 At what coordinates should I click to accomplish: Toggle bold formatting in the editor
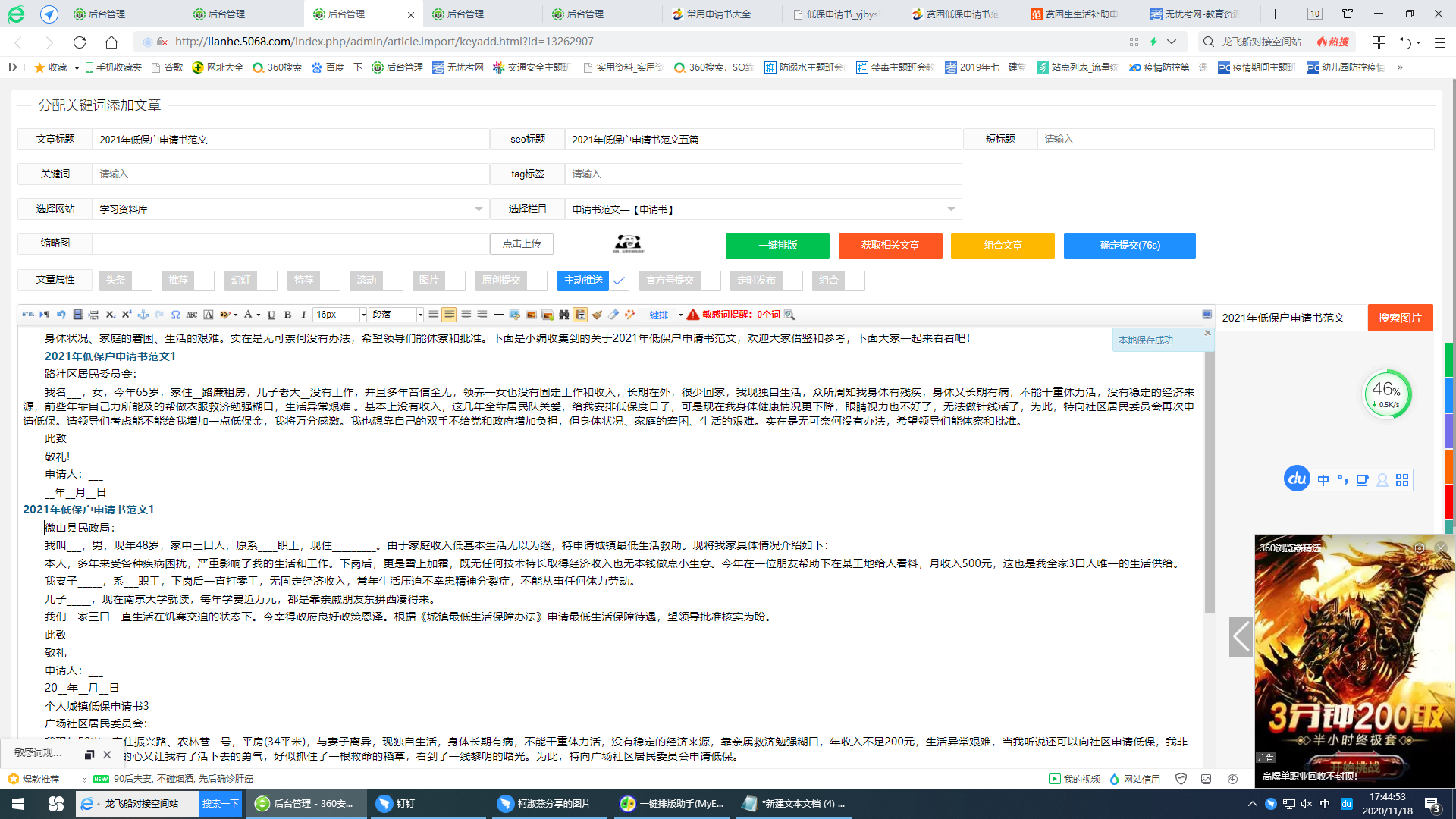click(287, 314)
